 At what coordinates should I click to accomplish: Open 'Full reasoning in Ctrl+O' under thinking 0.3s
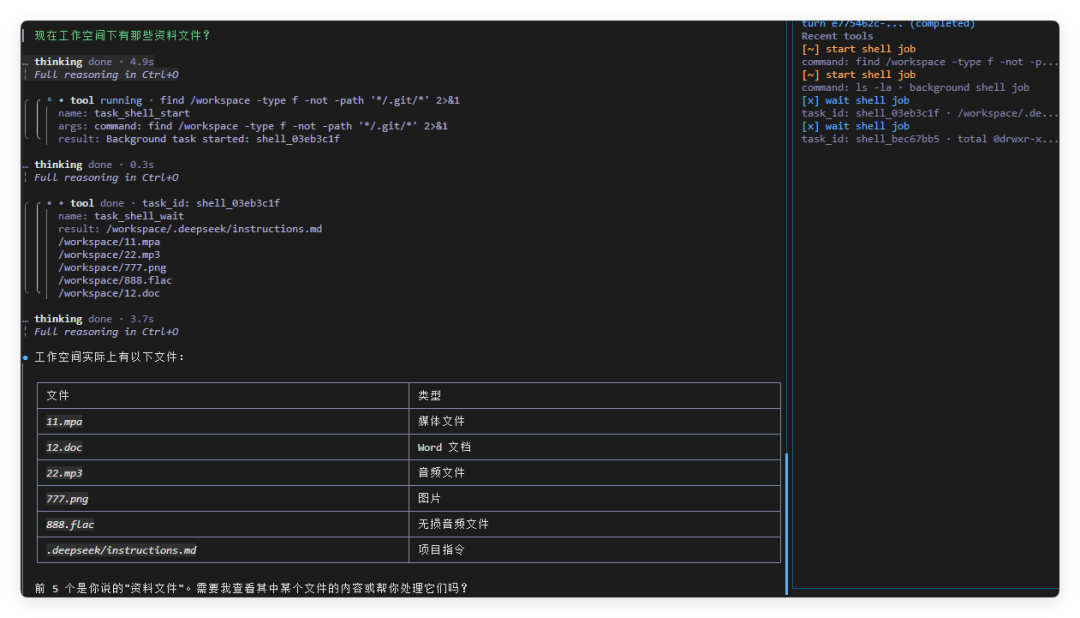tap(106, 178)
